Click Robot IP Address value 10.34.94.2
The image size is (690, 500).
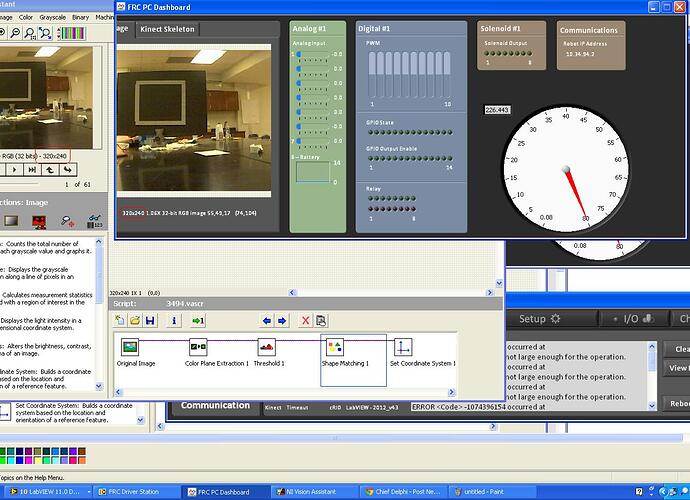[x=580, y=54]
